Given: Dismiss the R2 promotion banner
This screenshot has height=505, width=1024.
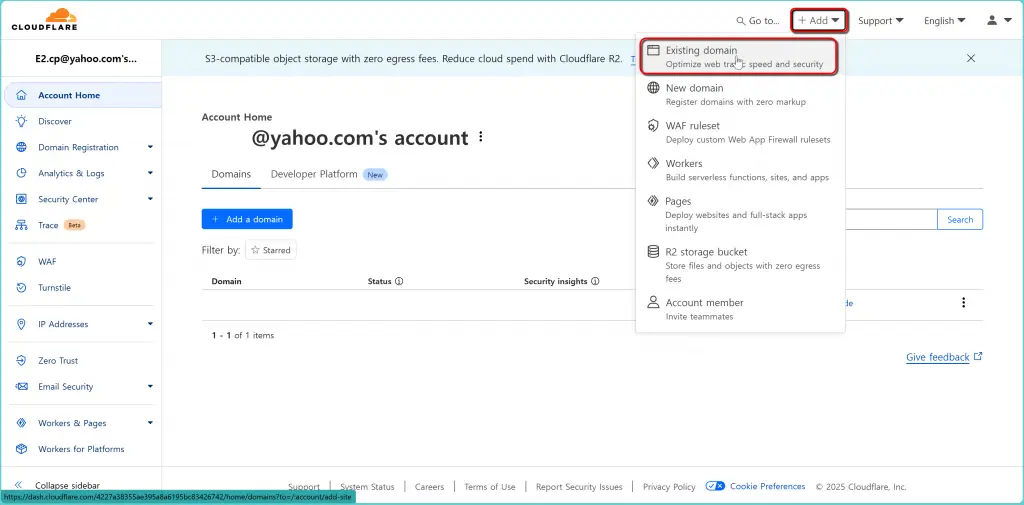Looking at the screenshot, I should coord(971,58).
